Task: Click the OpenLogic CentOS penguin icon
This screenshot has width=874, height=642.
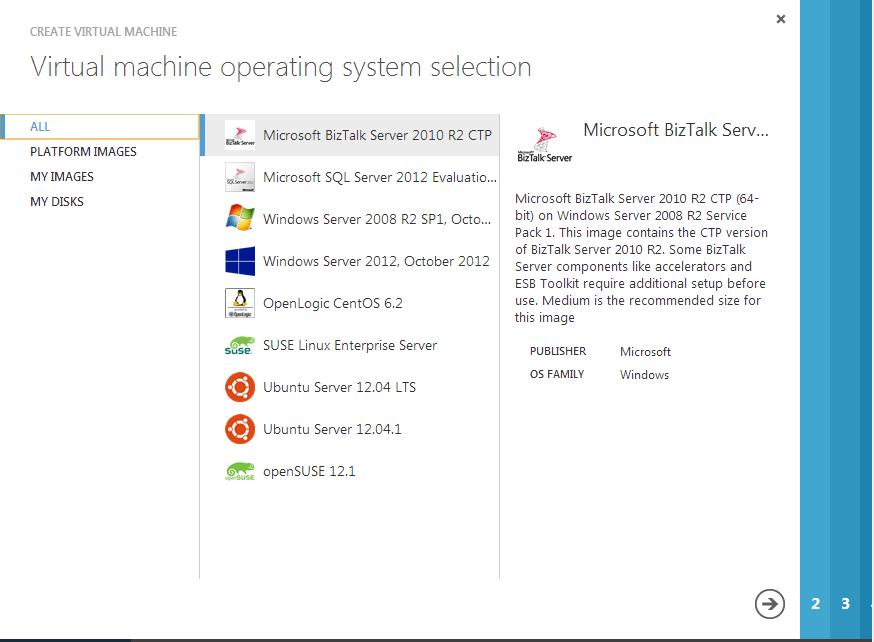Action: click(240, 303)
